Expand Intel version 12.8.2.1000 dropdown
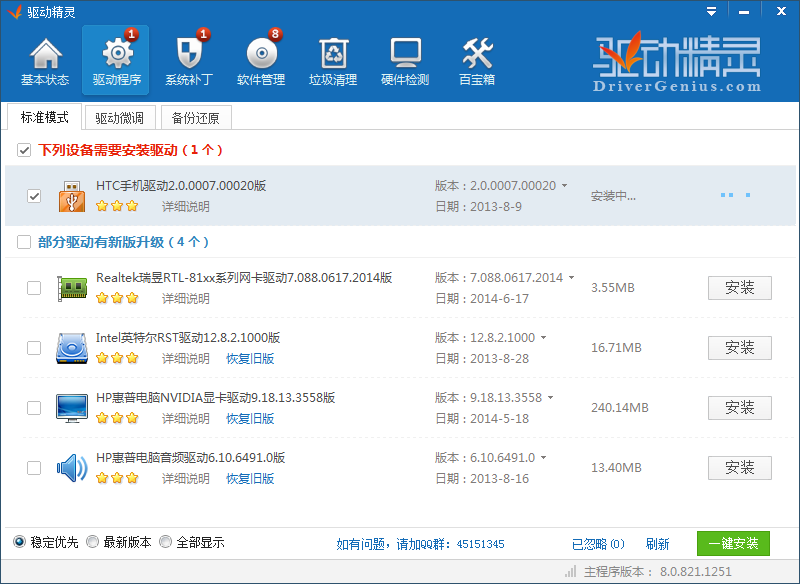800x584 pixels. [x=543, y=338]
